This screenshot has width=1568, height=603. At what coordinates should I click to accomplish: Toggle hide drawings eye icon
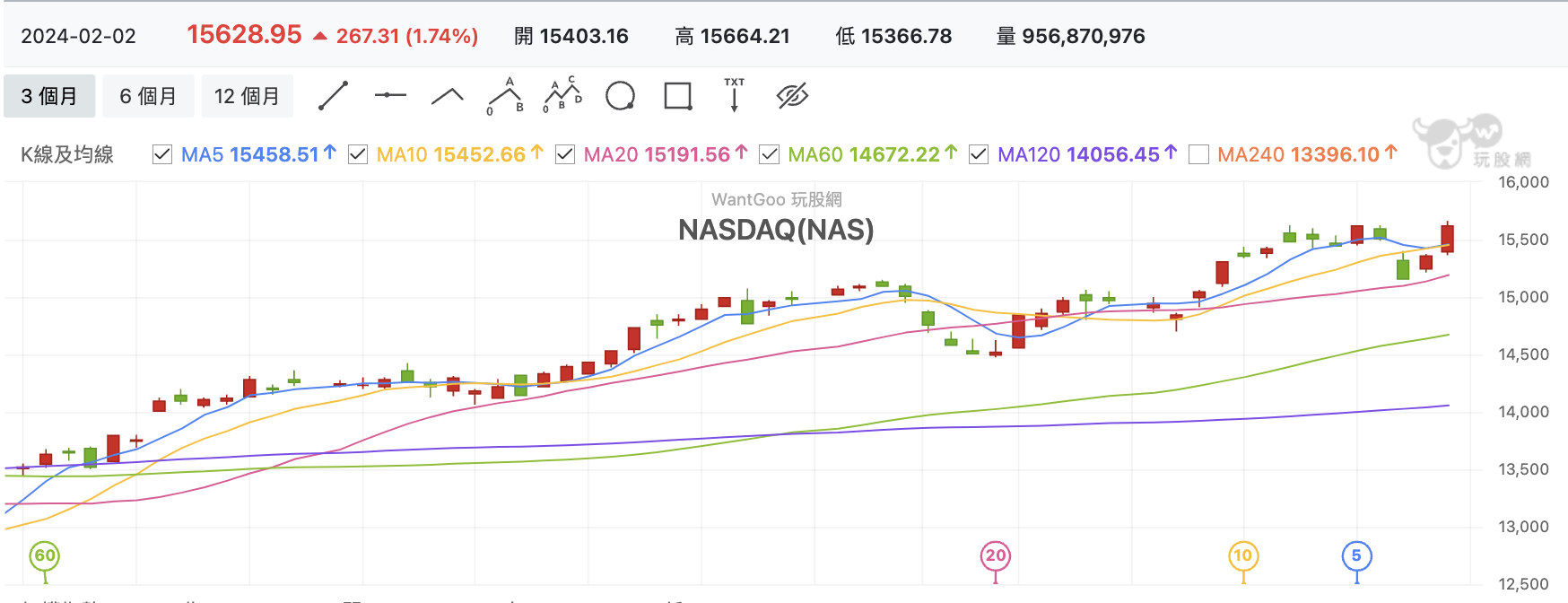792,95
